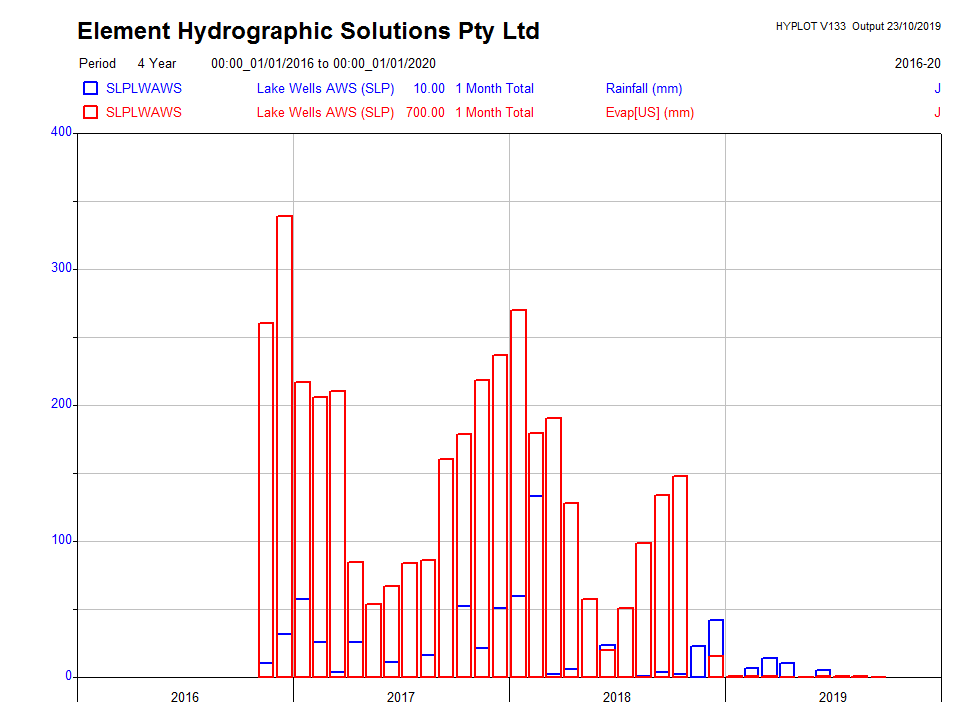Click the 200 y-axis value label
This screenshot has height=726, width=968.
point(62,404)
